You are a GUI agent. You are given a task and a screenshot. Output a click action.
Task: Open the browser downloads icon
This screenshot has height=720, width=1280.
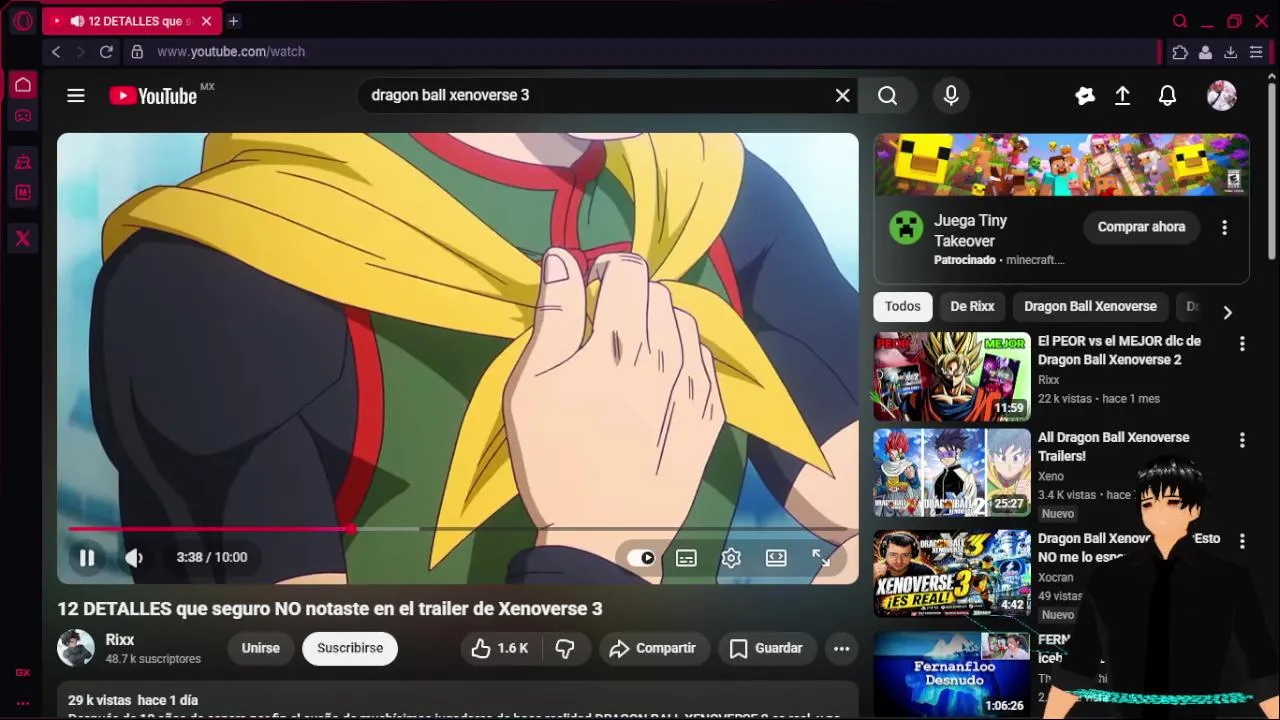(1230, 52)
